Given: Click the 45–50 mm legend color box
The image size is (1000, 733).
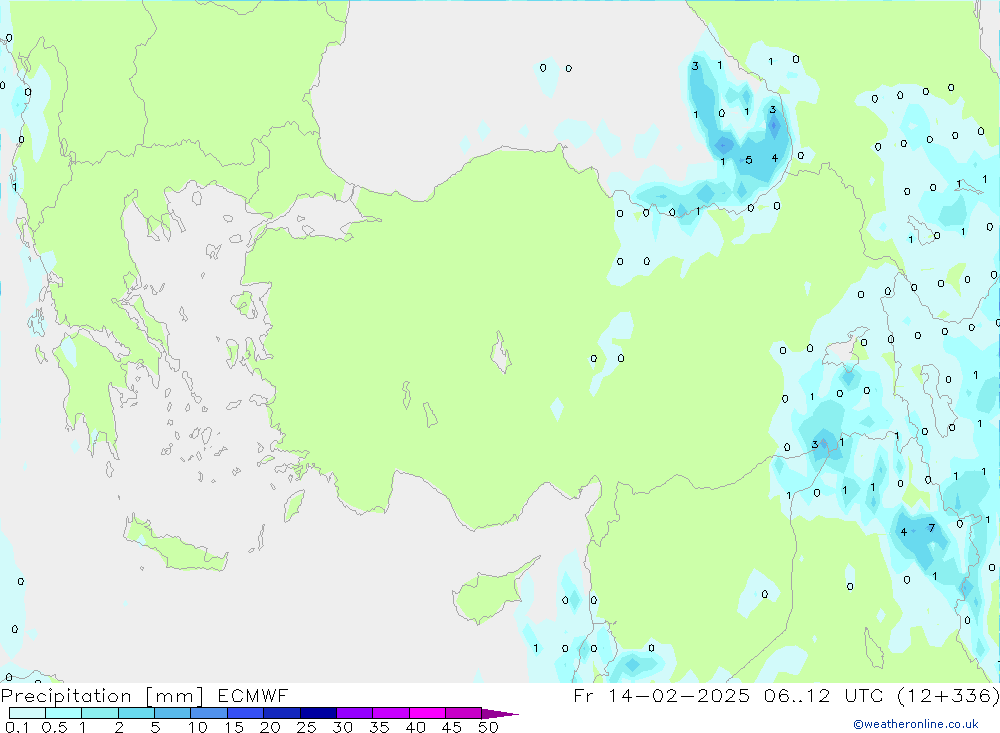Looking at the screenshot, I should point(463,713).
